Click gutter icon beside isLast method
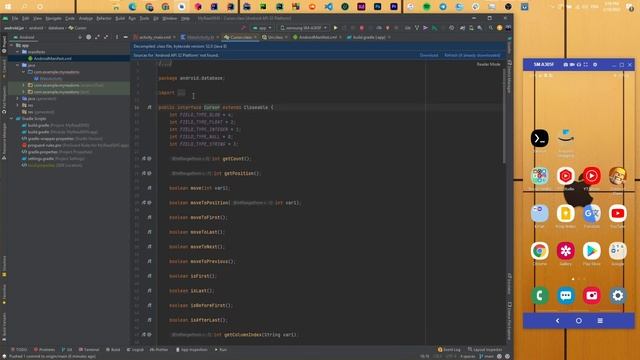 149,291
